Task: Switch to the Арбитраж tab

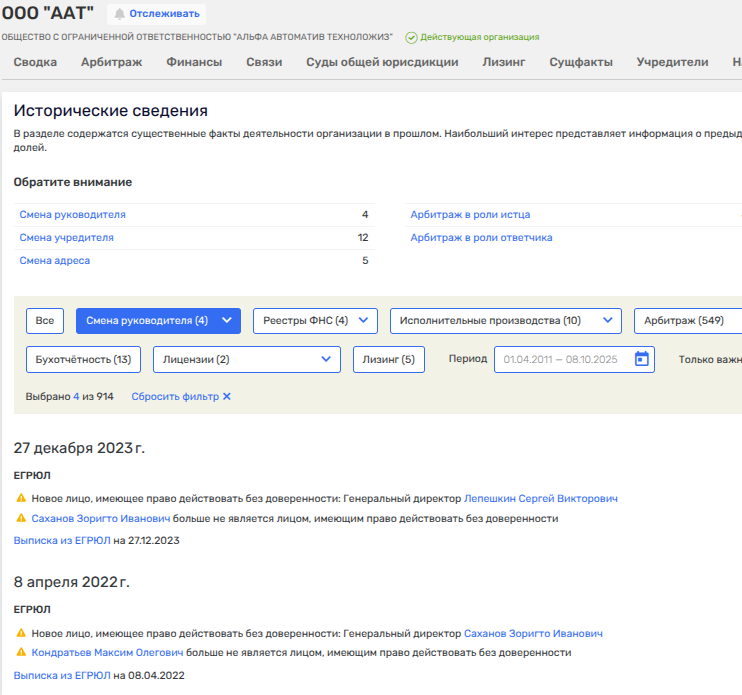Action: [x=112, y=62]
